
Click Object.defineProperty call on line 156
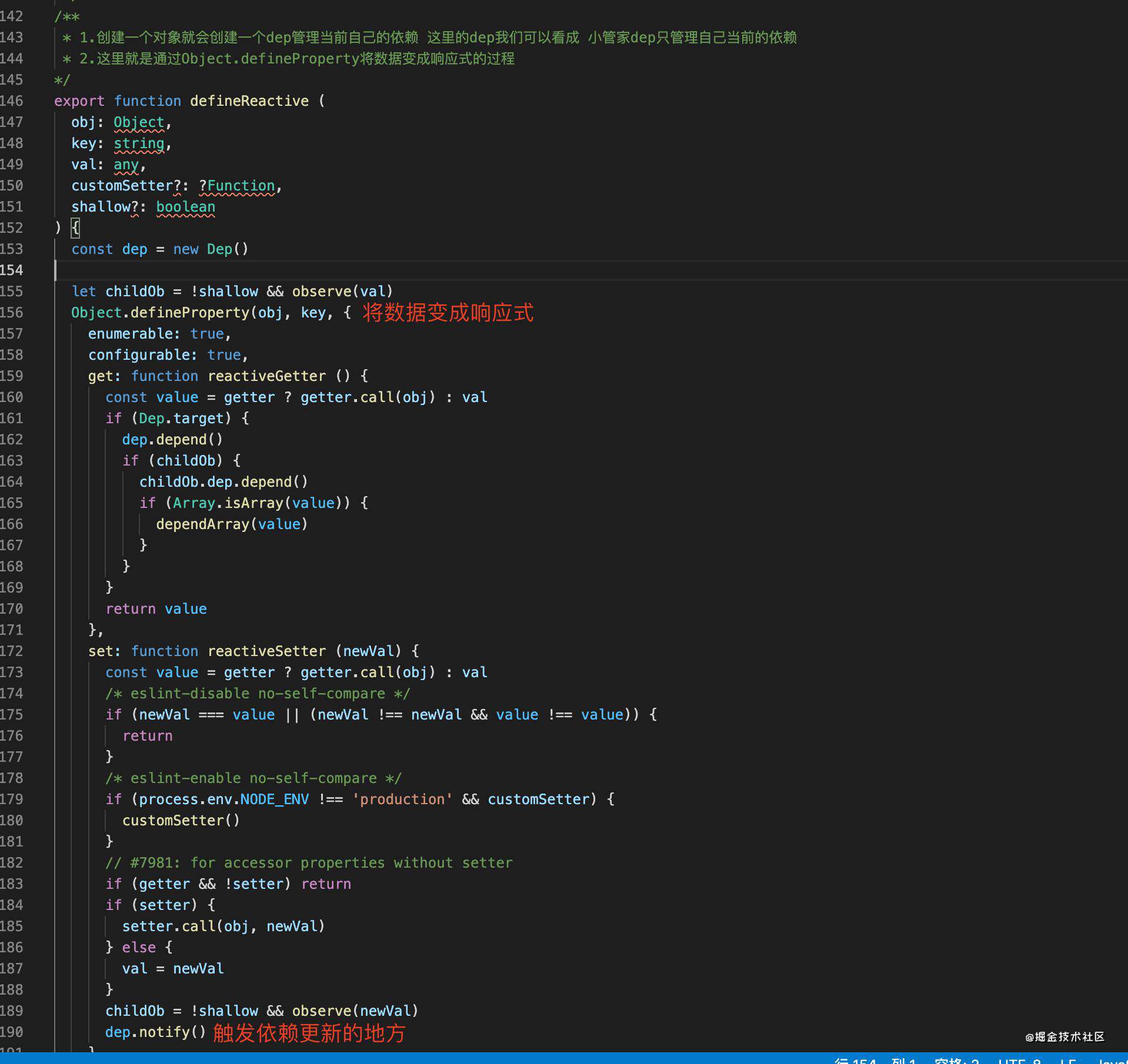tap(161, 313)
